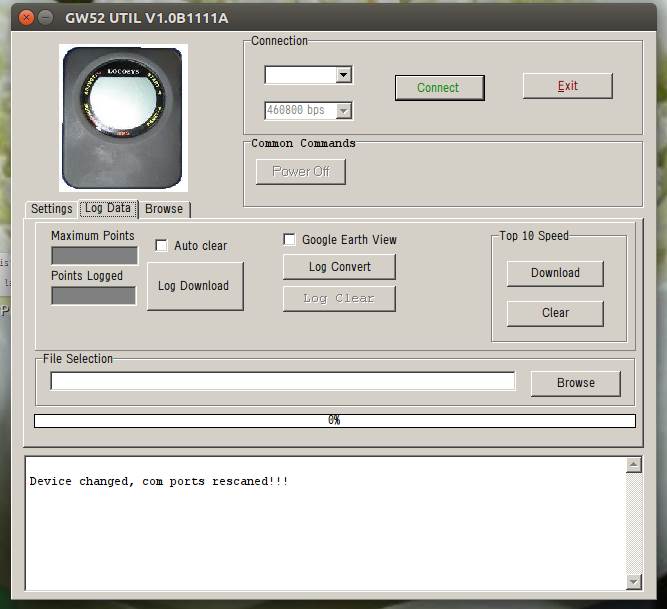This screenshot has width=667, height=609.
Task: Click the GPS watch device image
Action: click(x=124, y=117)
